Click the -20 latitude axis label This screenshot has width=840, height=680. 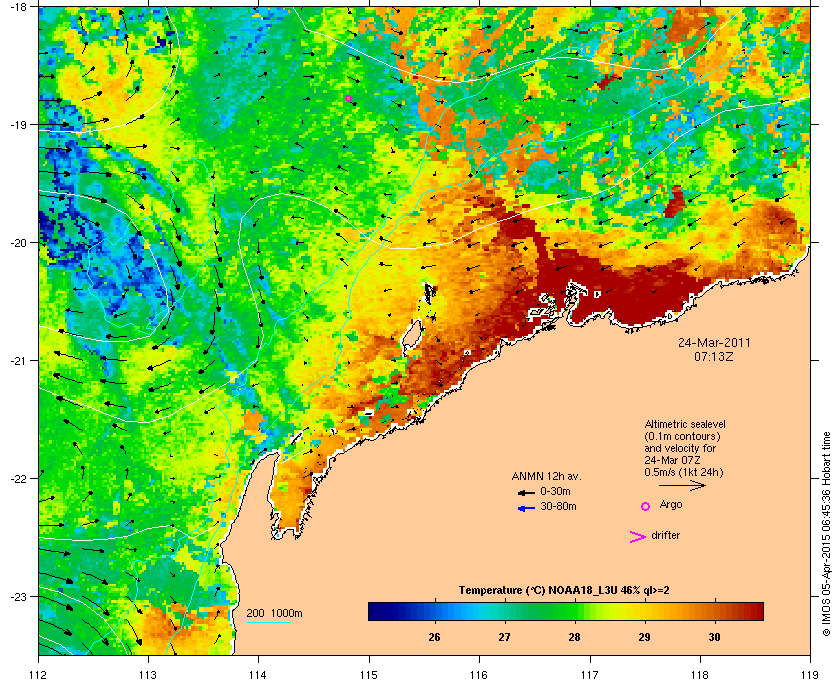[x=19, y=243]
